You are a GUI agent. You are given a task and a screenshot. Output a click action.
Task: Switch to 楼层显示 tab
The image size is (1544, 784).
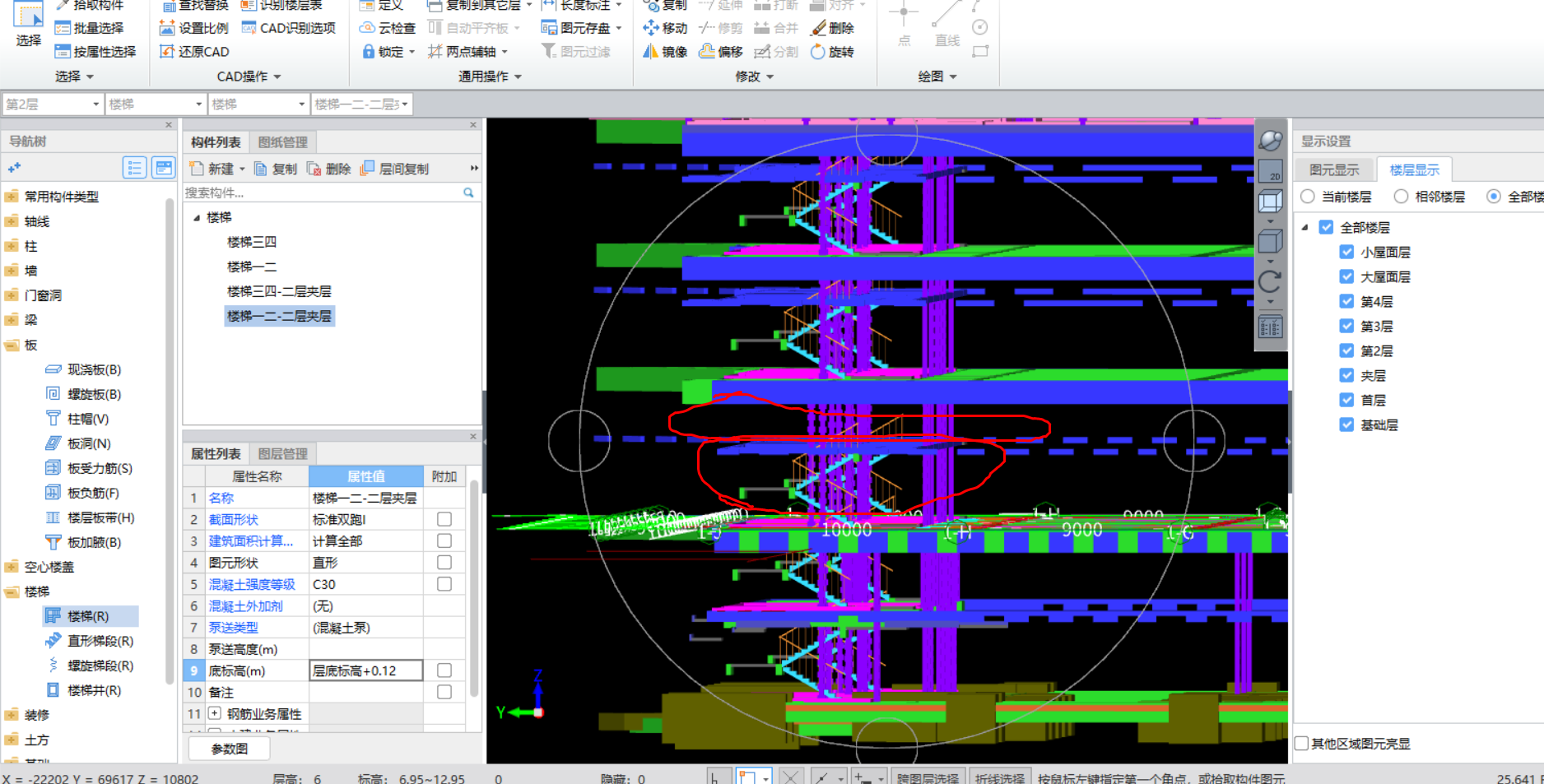(x=1414, y=169)
